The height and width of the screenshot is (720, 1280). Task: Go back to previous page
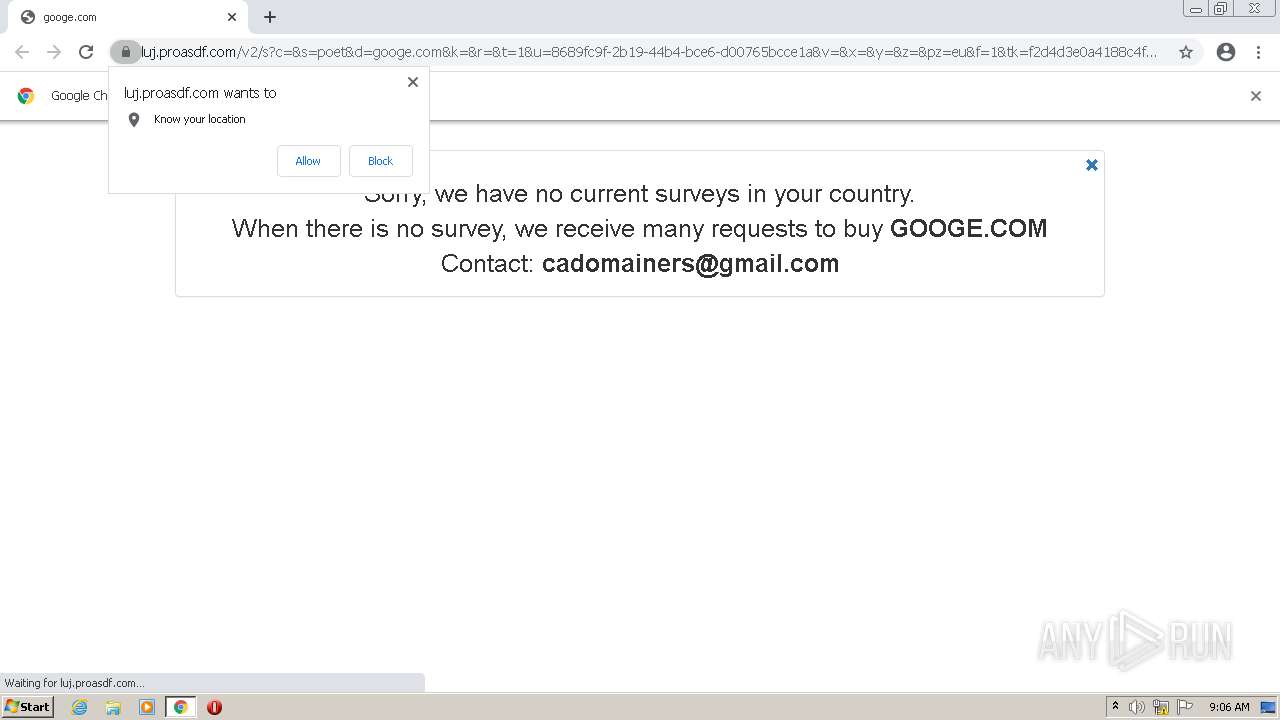coord(22,52)
